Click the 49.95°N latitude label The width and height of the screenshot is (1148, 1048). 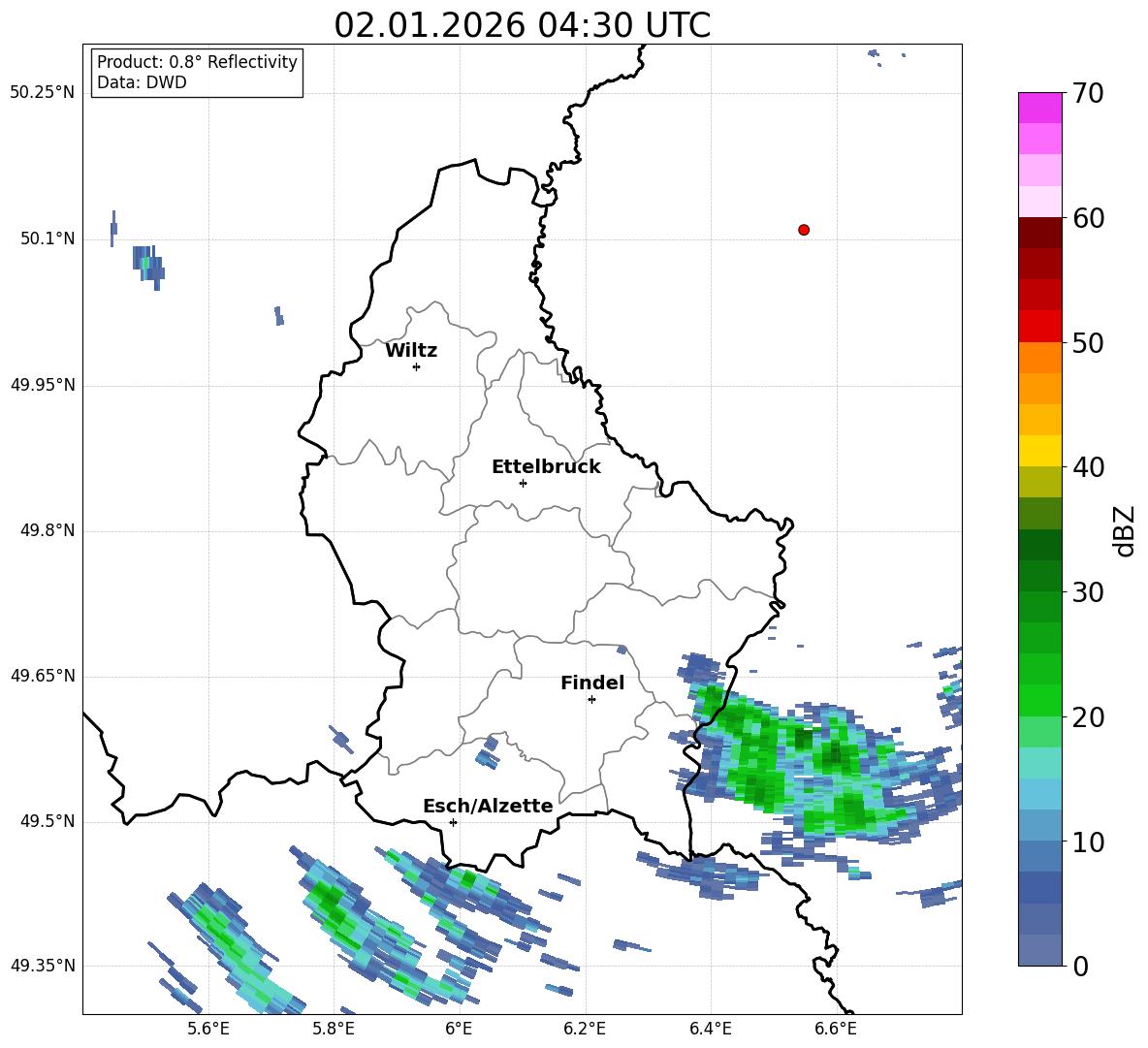point(43,385)
